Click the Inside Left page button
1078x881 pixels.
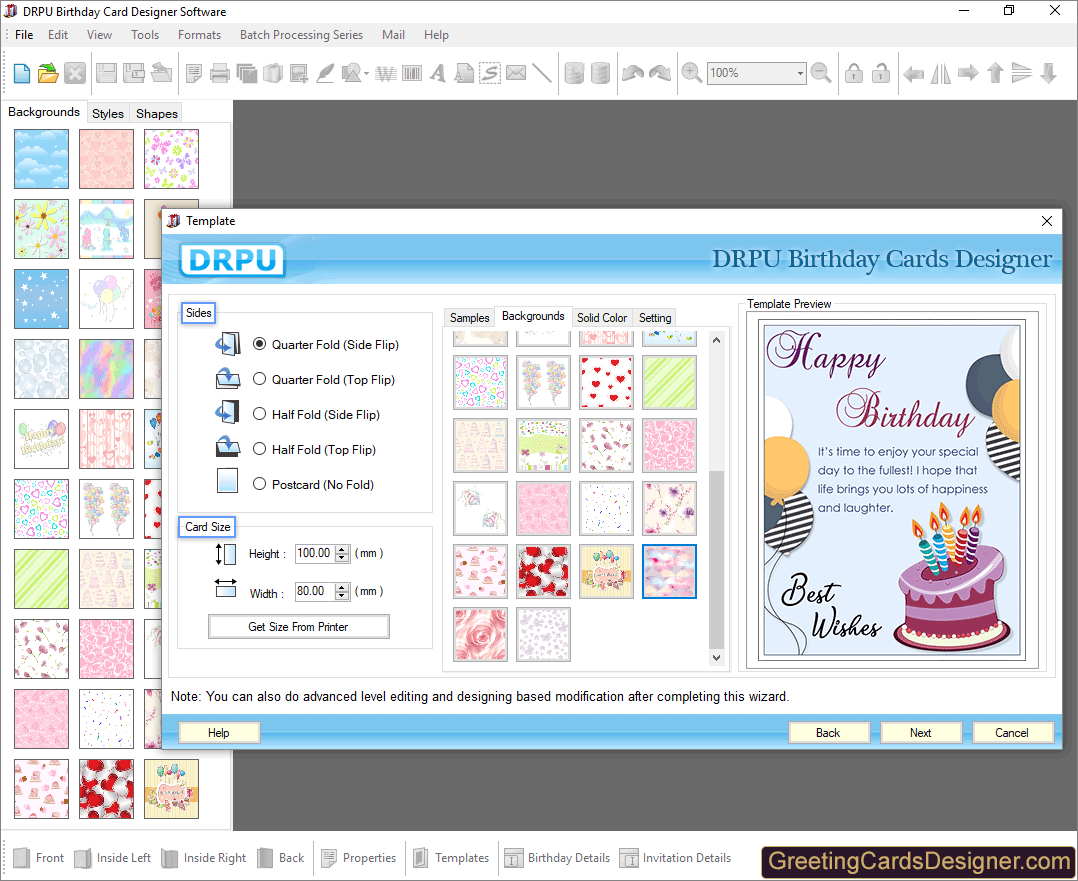pyautogui.click(x=113, y=858)
